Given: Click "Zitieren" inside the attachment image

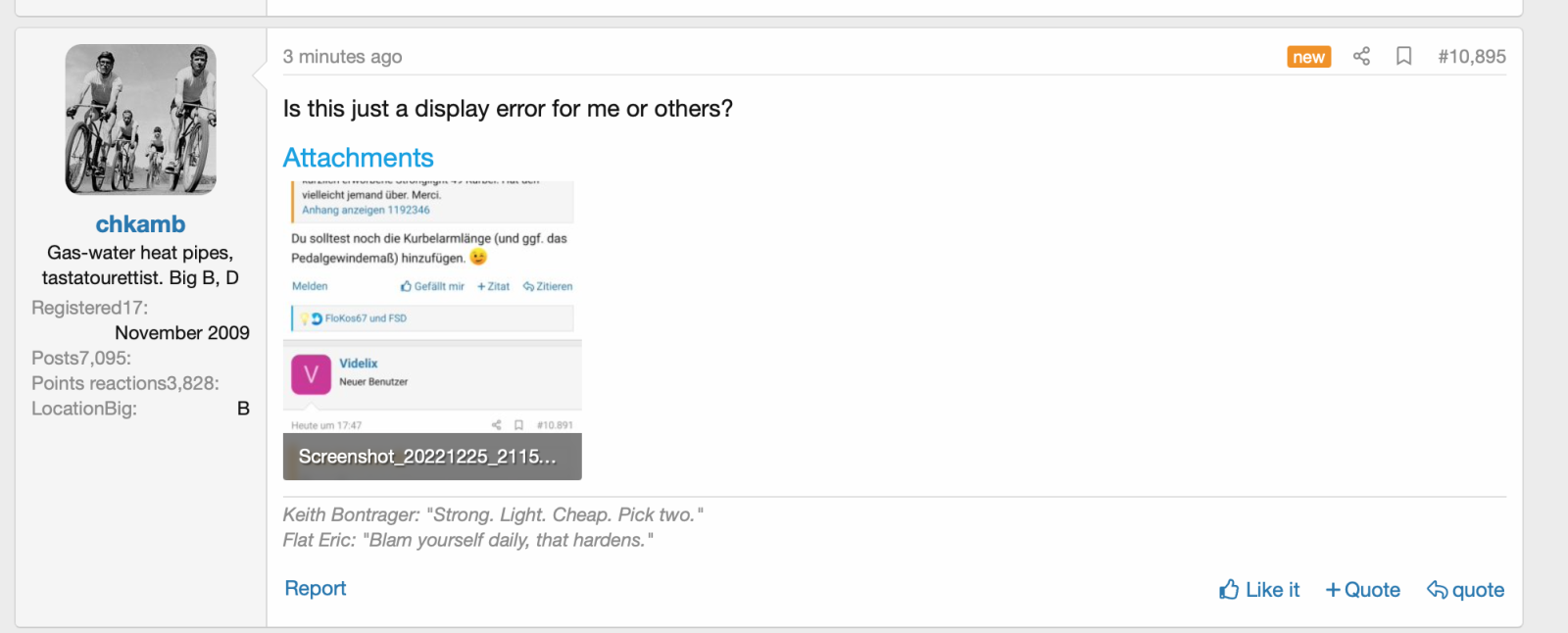Looking at the screenshot, I should pos(548,286).
